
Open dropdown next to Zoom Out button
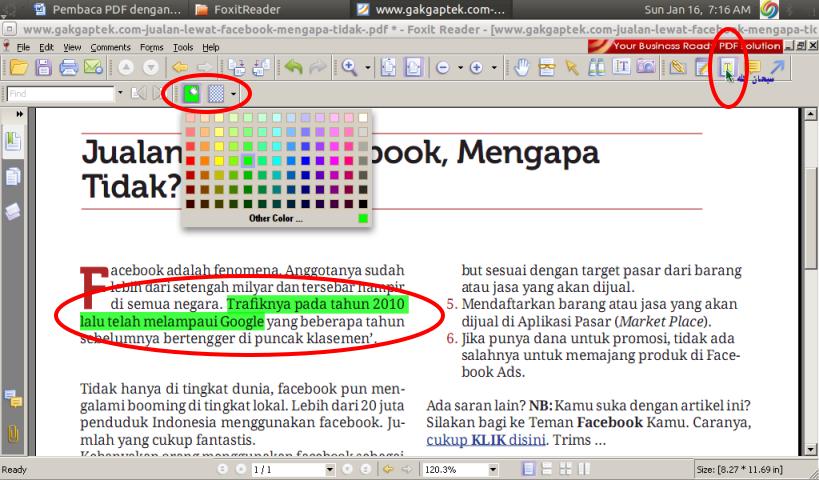tap(460, 67)
